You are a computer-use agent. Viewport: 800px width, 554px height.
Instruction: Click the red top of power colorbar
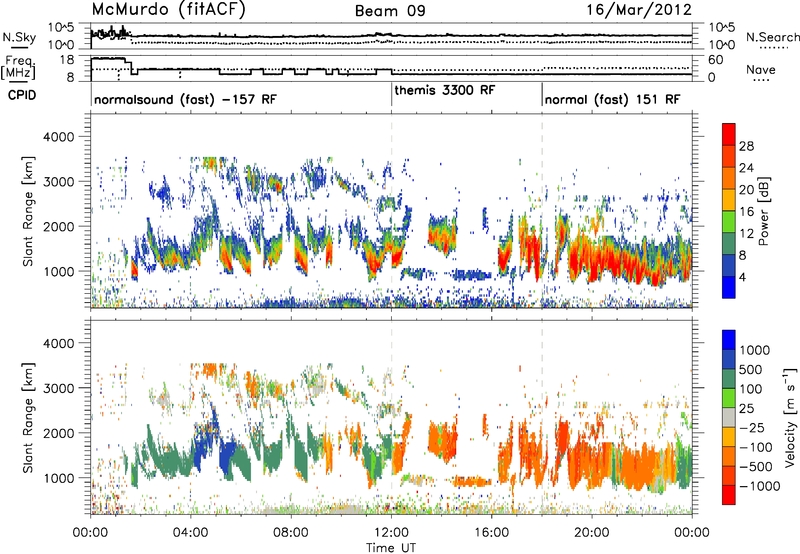729,134
